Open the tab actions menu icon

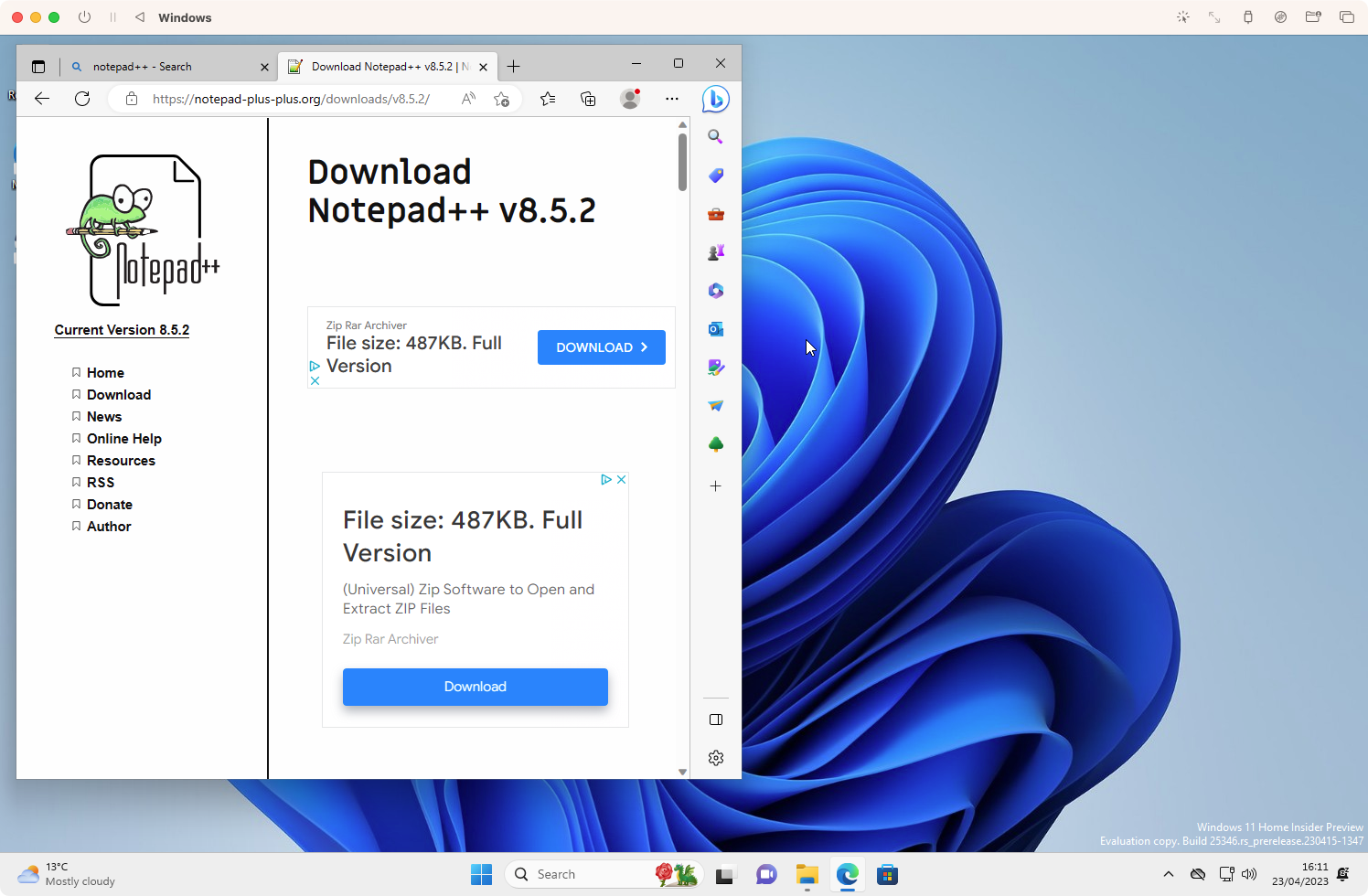(38, 67)
